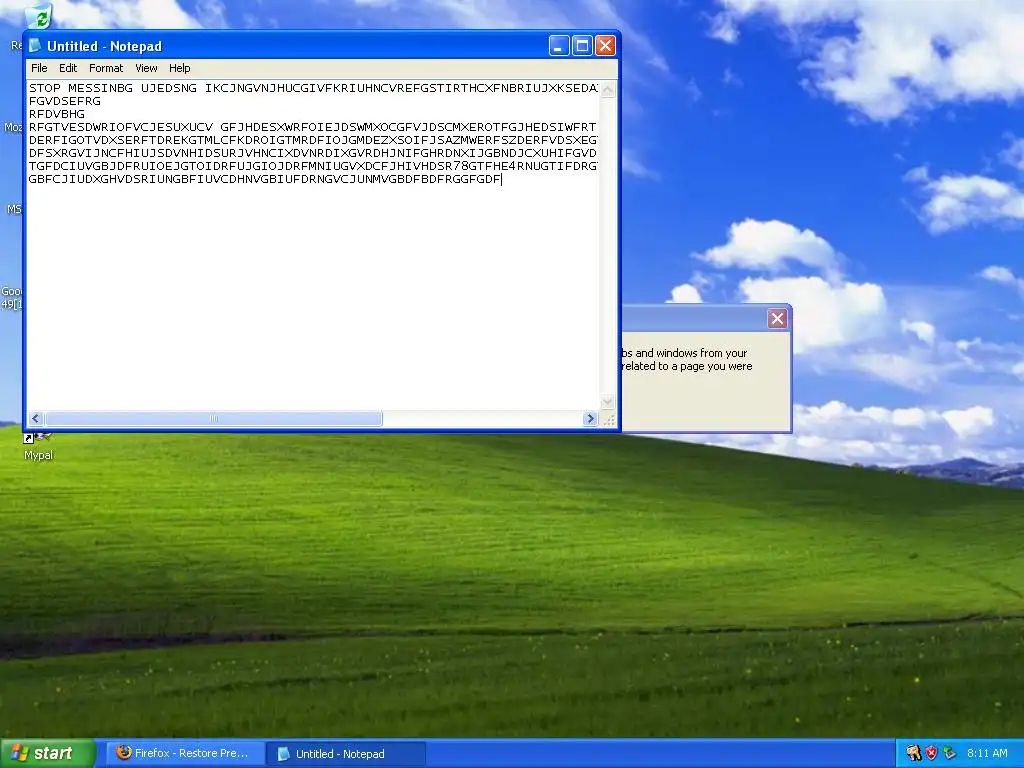This screenshot has height=768, width=1024.
Task: Open the Help menu in Notepad
Action: [x=180, y=68]
